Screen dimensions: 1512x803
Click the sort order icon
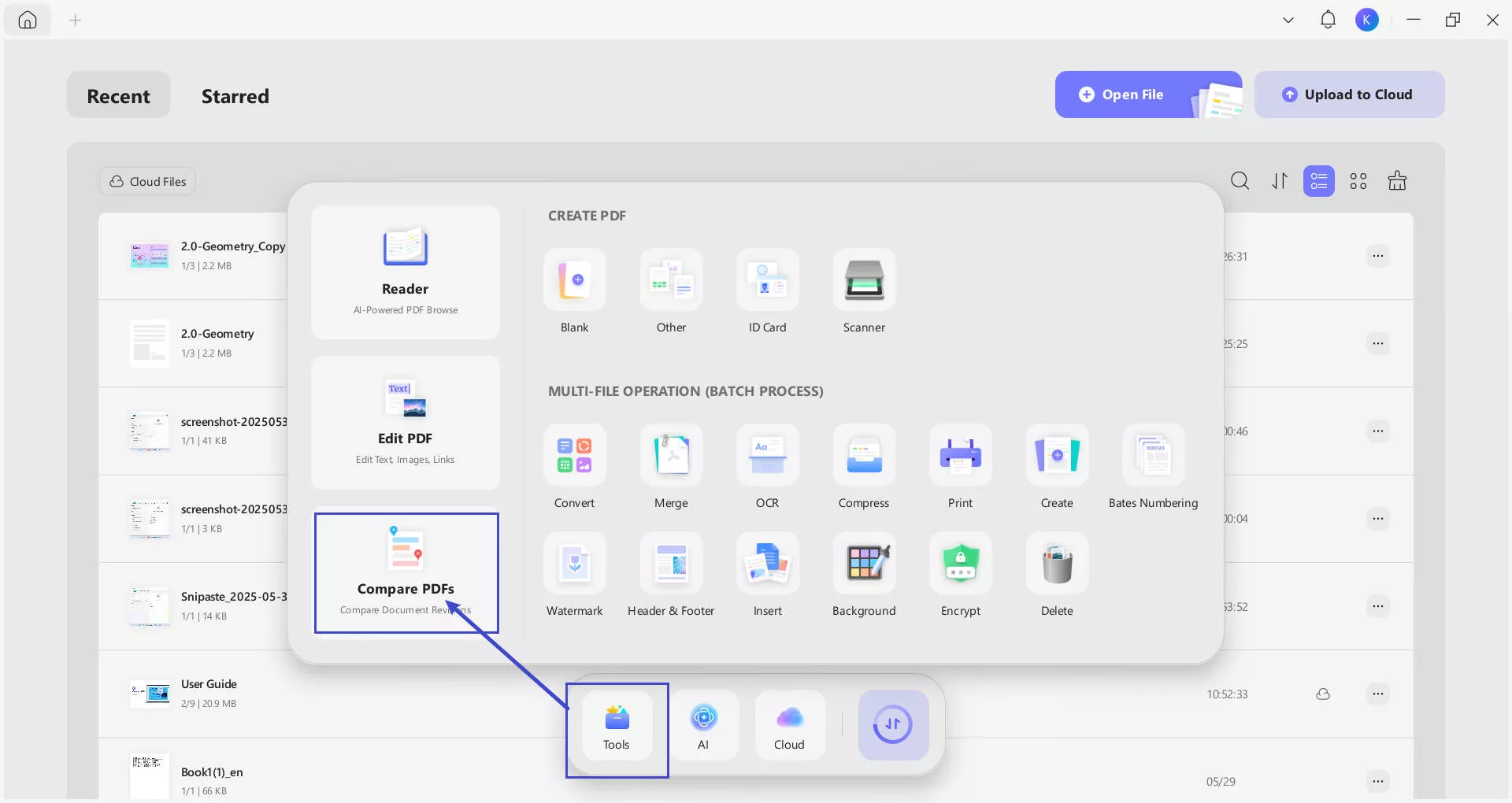point(1280,181)
